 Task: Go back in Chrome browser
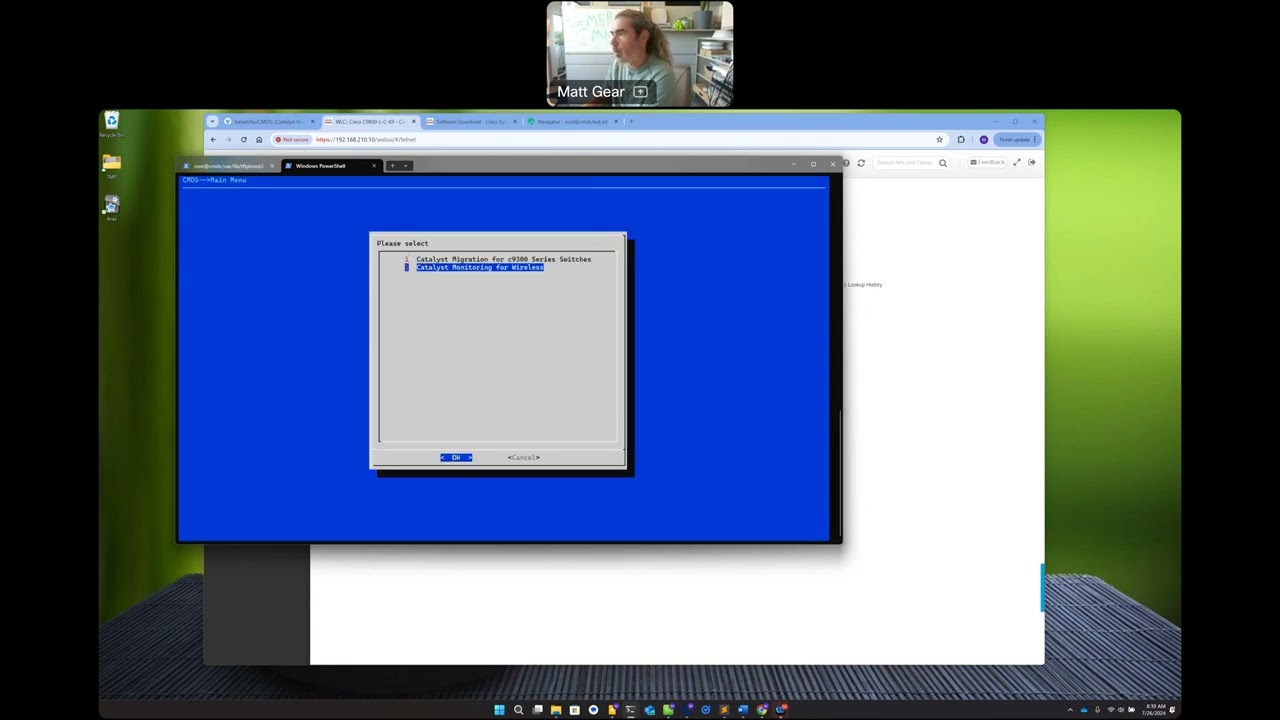pos(213,140)
